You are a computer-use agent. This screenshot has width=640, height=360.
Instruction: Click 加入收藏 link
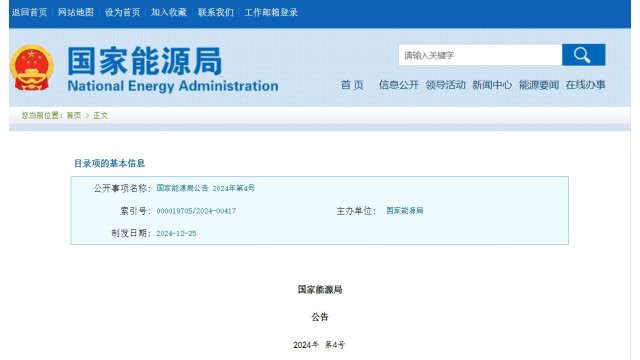click(x=169, y=12)
